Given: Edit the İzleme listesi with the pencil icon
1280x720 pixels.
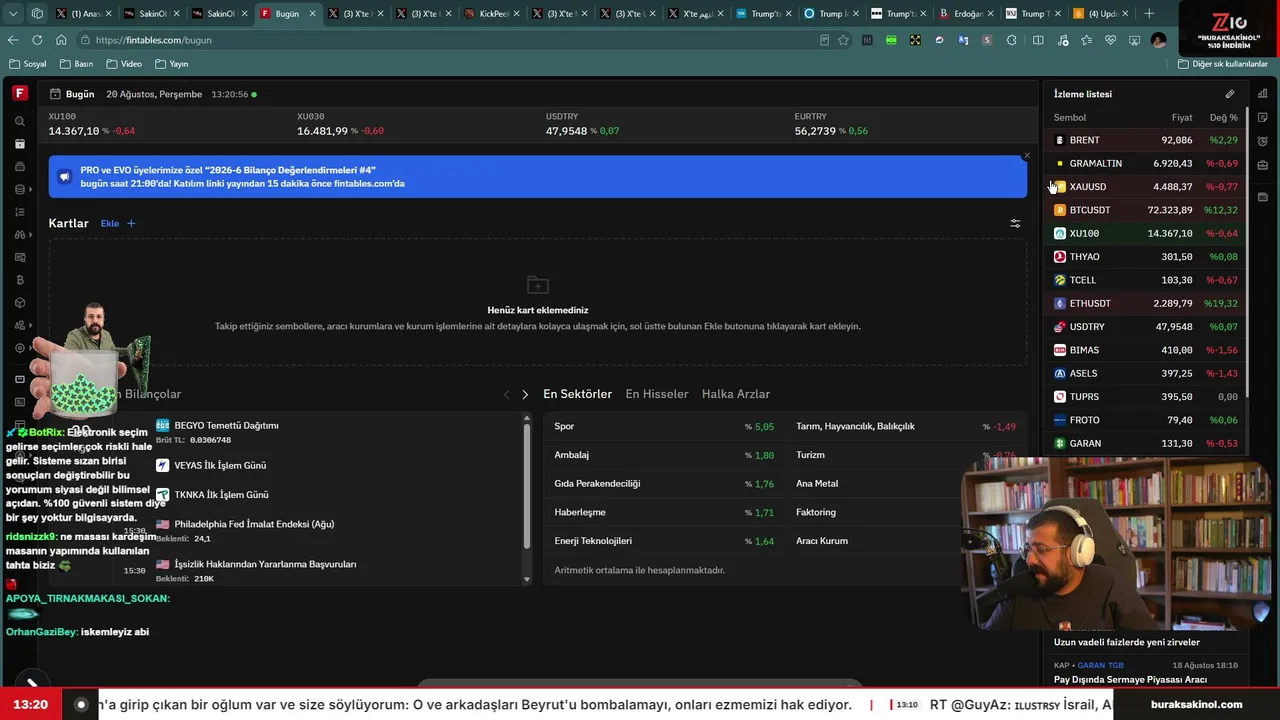Looking at the screenshot, I should pyautogui.click(x=1230, y=94).
